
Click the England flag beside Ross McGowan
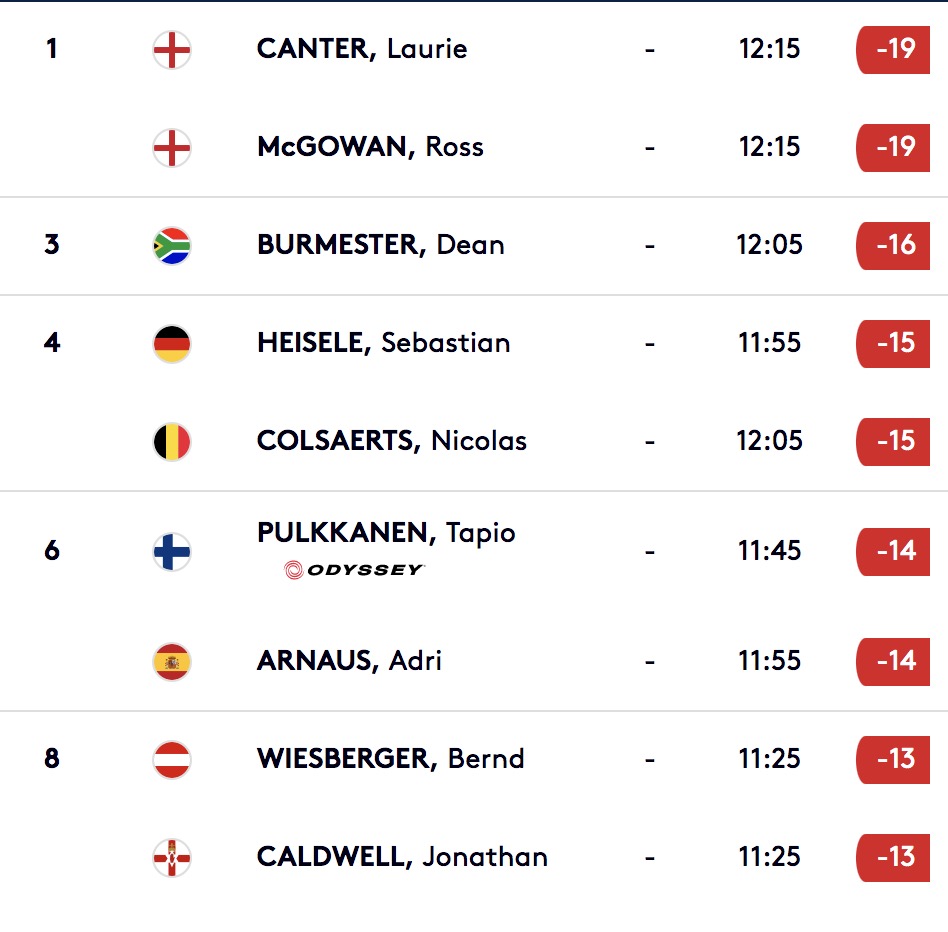tap(172, 148)
